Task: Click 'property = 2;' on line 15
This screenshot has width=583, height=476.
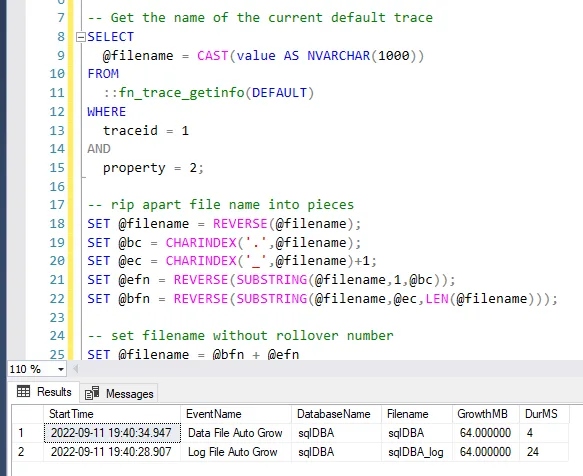Action: click(x=153, y=168)
